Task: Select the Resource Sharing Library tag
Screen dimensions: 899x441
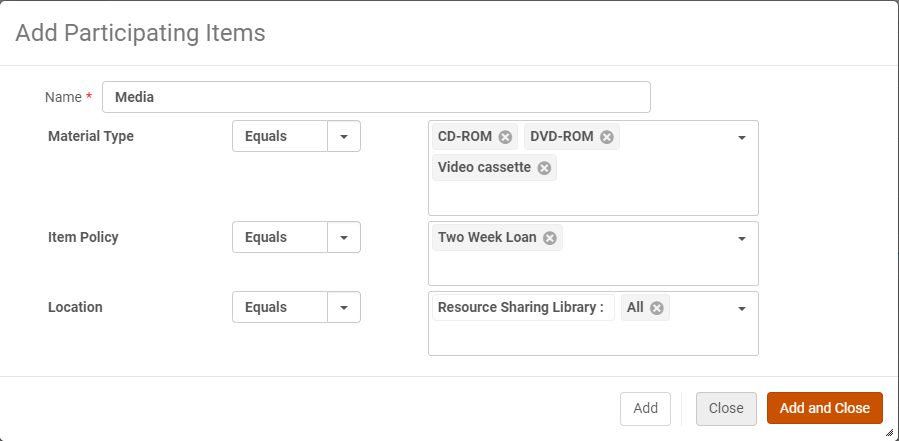Action: [x=521, y=308]
